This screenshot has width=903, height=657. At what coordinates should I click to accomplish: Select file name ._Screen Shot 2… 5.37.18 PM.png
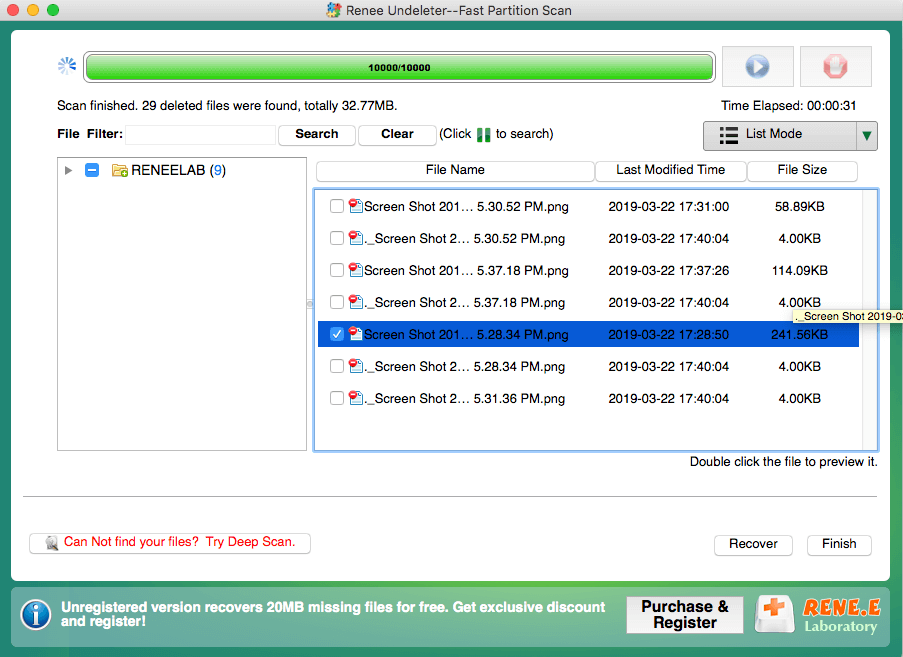465,303
